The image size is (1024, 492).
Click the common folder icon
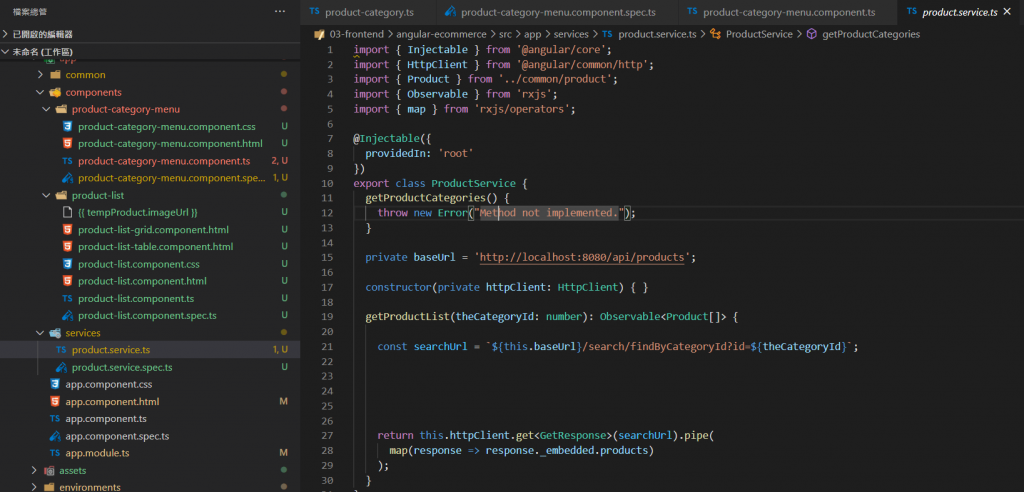(x=55, y=75)
